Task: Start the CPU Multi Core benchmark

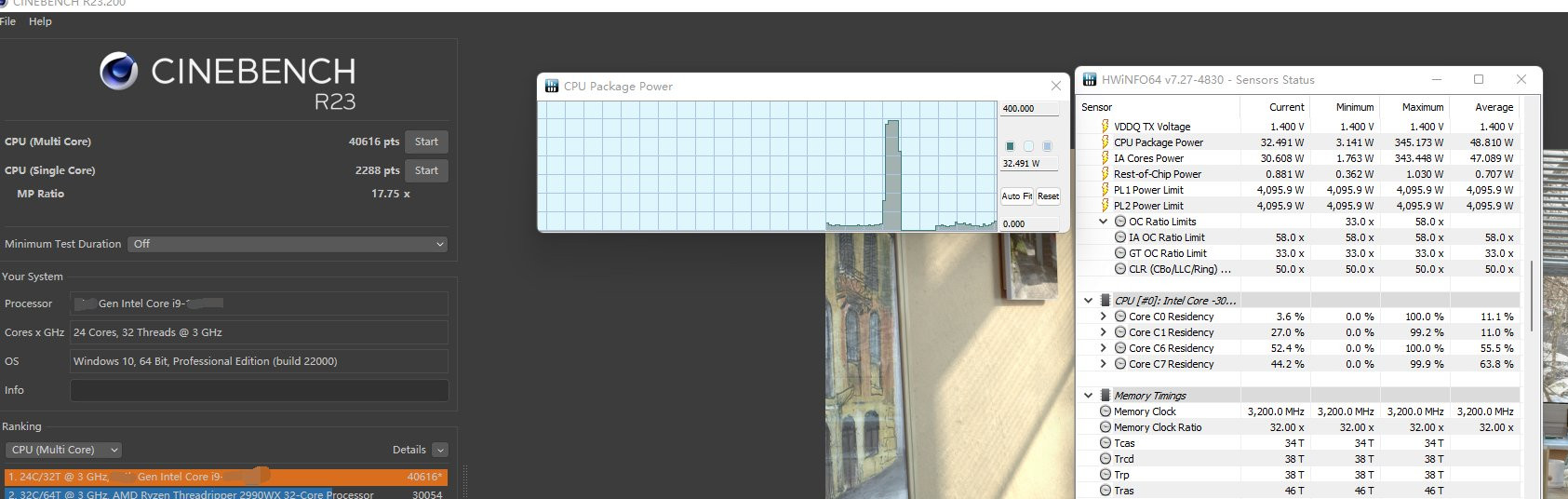Action: (426, 142)
